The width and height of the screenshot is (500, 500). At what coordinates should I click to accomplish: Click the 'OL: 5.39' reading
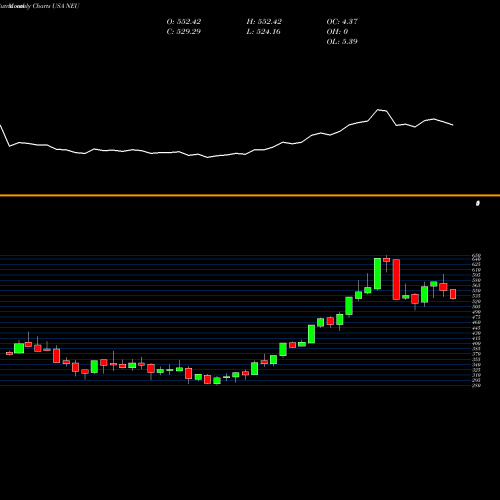click(342, 41)
